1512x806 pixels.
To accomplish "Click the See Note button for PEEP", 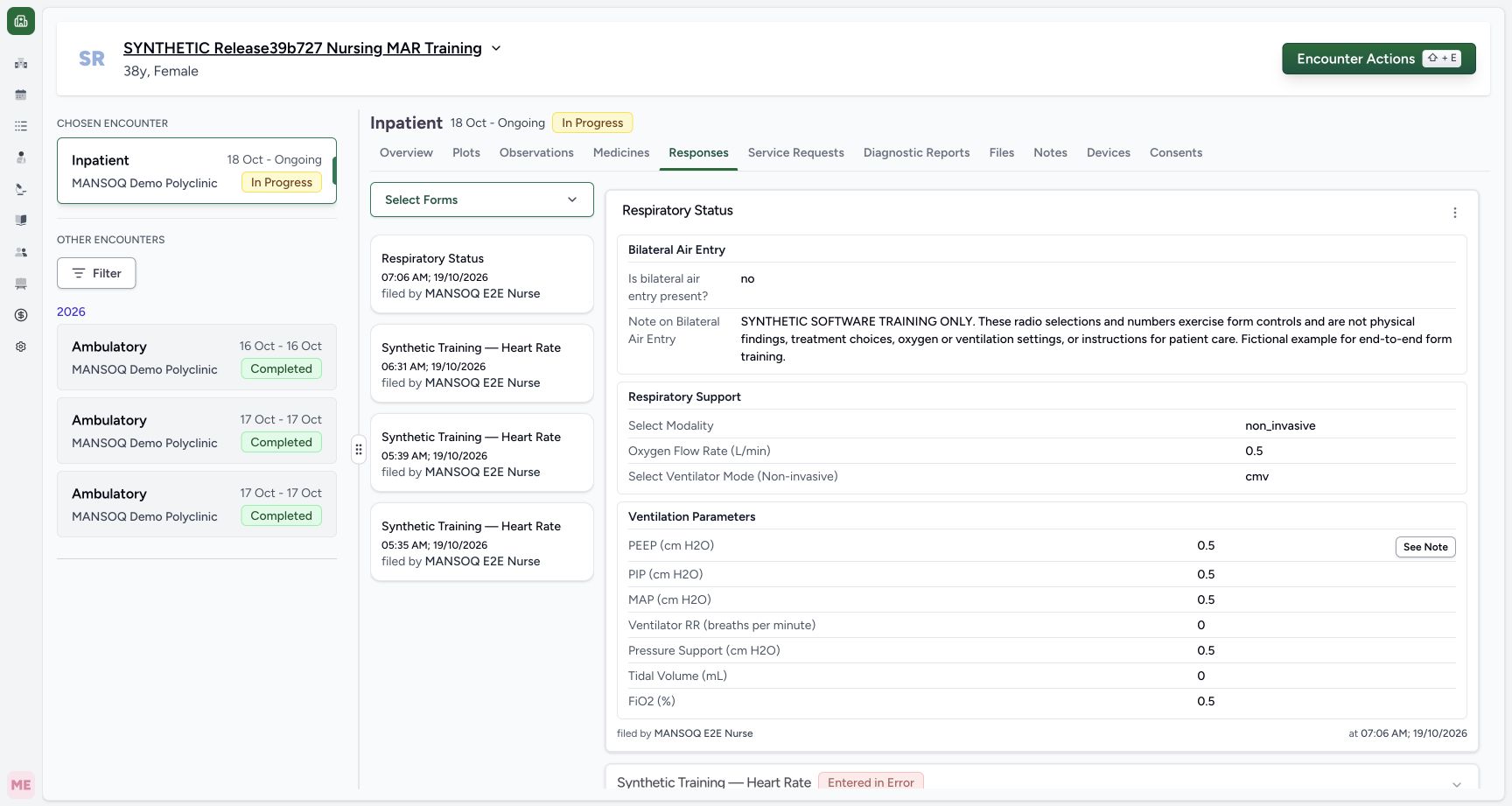I will click(1425, 547).
